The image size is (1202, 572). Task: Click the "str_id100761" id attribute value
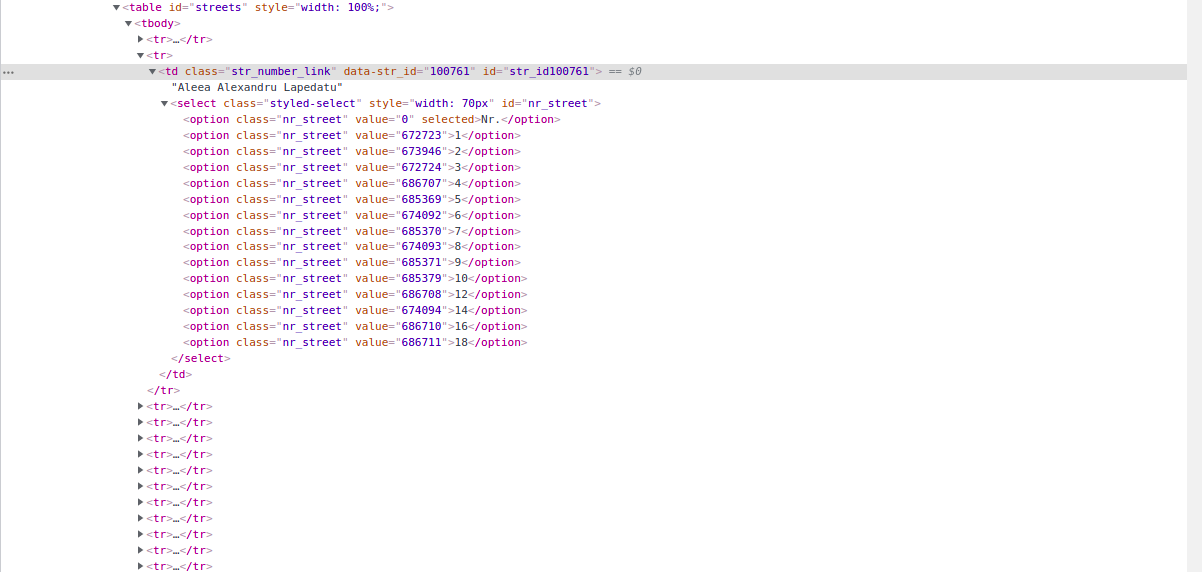pyautogui.click(x=549, y=72)
